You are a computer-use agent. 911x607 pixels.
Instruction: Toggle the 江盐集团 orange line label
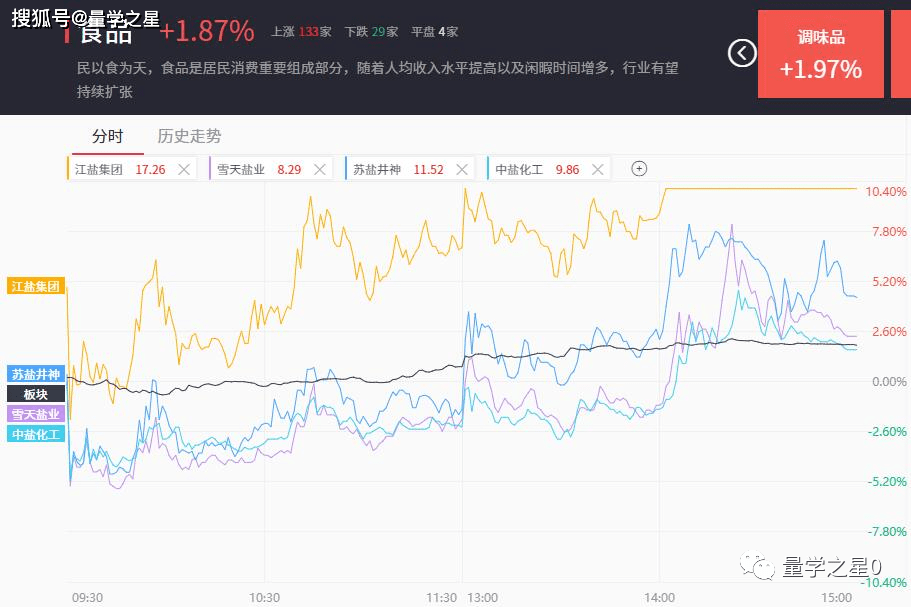(x=36, y=286)
